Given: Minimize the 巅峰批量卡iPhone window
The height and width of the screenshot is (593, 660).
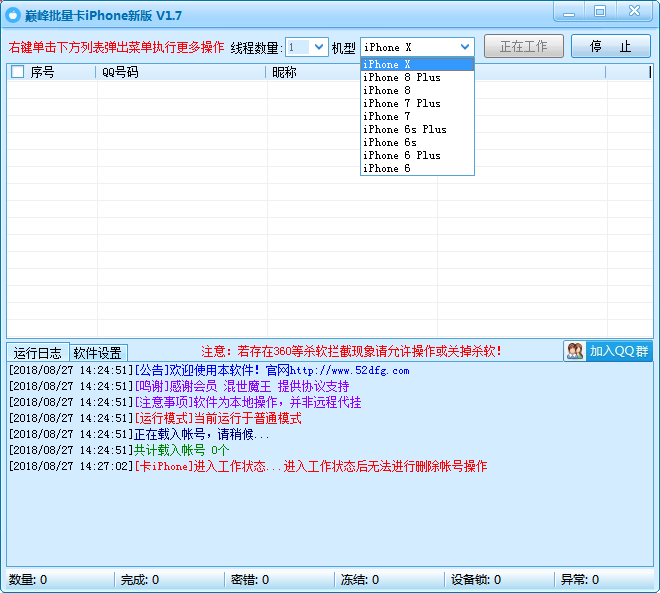Looking at the screenshot, I should [x=569, y=11].
